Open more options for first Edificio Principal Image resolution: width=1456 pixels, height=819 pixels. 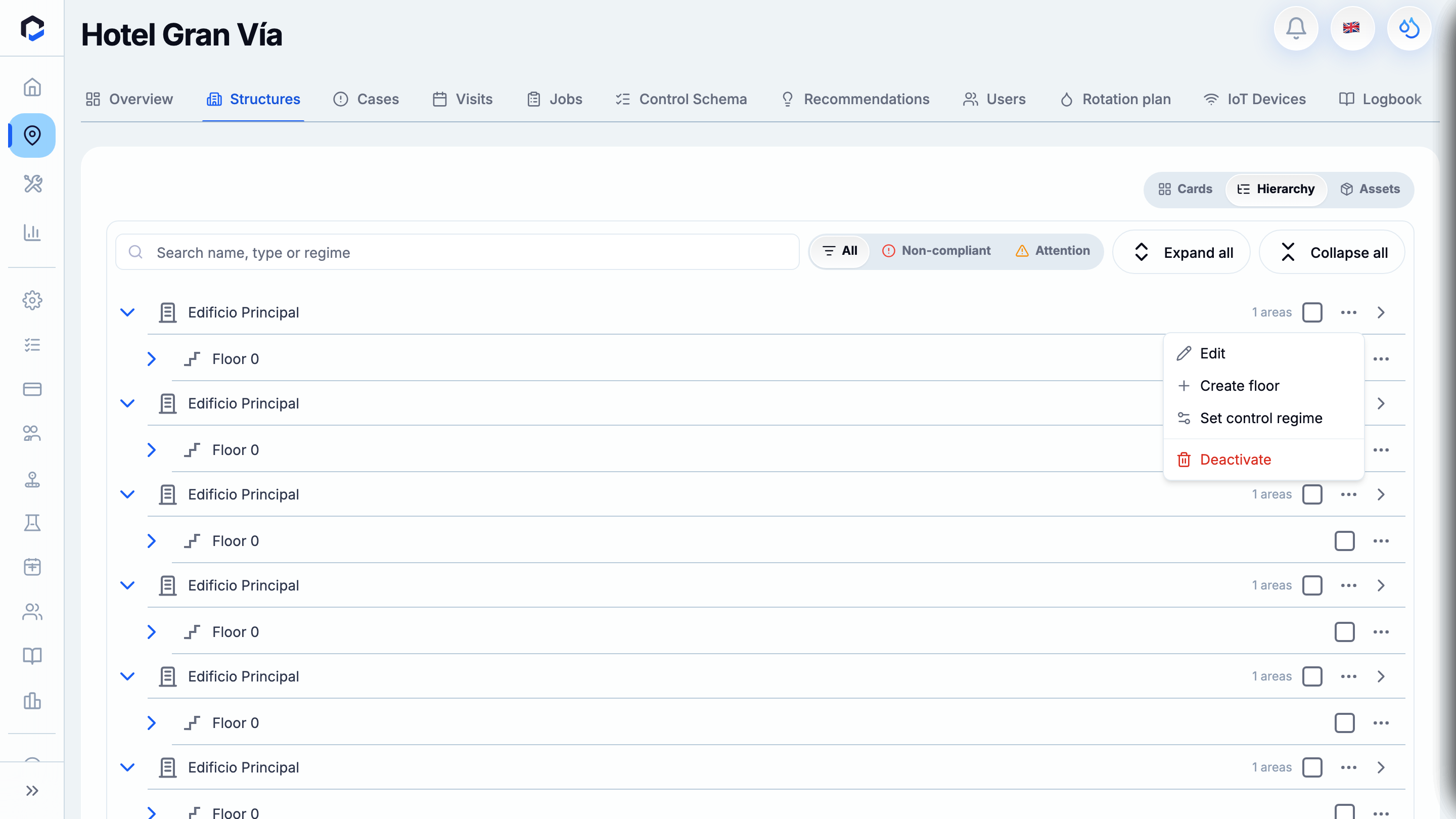1349,312
